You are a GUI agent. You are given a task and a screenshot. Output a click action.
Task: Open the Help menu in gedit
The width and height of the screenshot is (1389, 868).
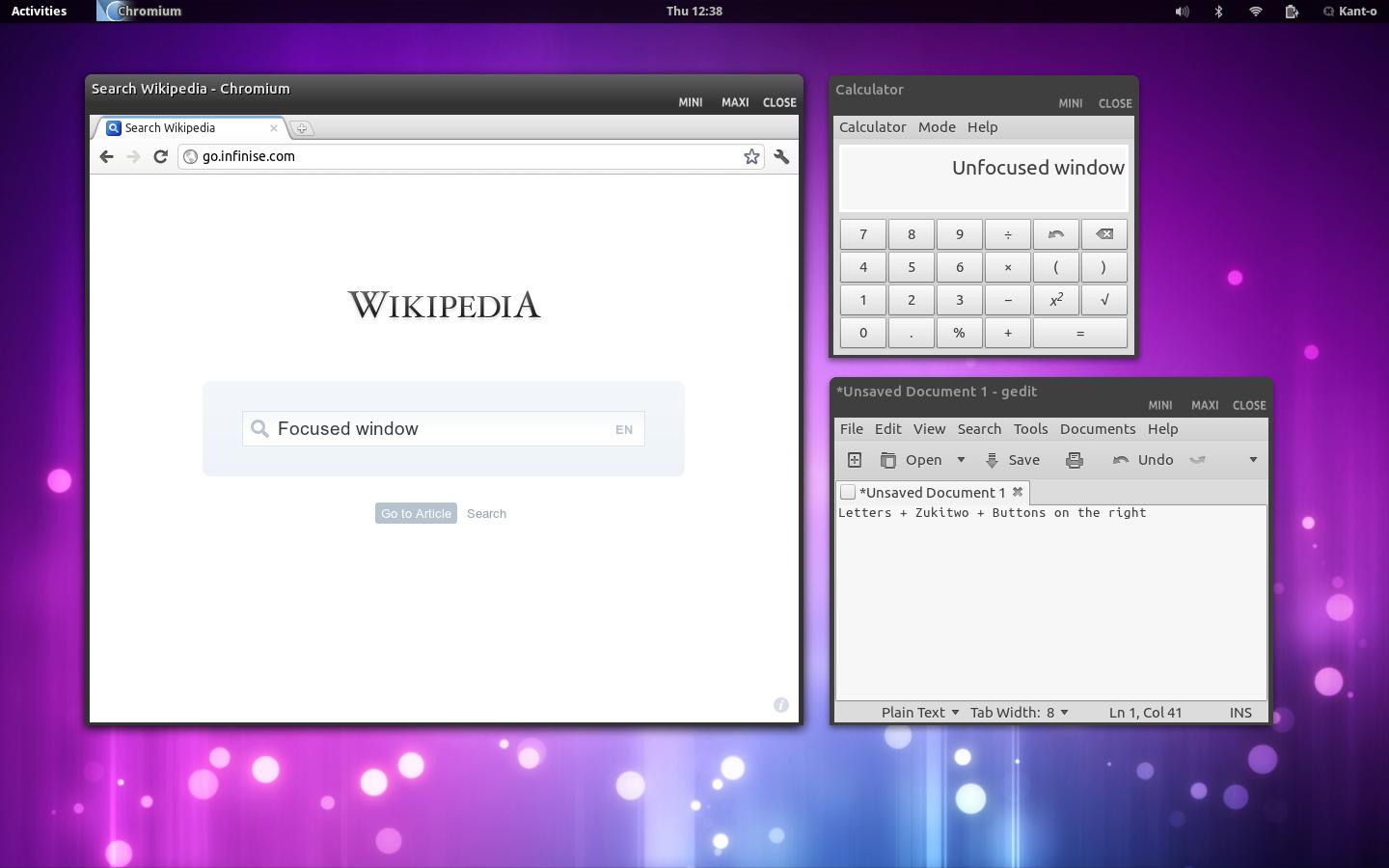coord(1162,429)
